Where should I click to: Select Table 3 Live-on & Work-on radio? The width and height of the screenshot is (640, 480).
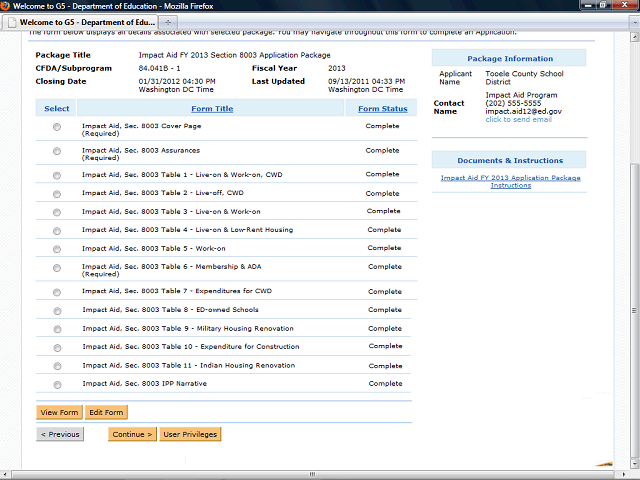(57, 212)
